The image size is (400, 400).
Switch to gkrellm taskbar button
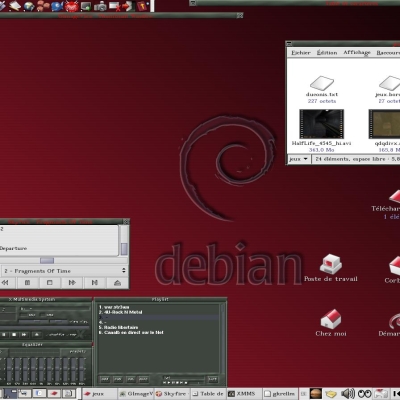[281, 394]
